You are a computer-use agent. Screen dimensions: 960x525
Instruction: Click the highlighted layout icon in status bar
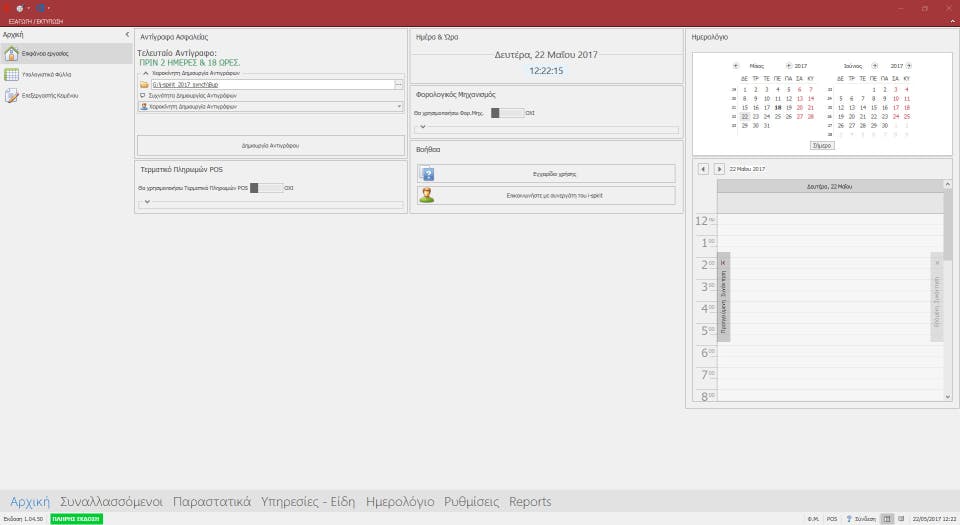tap(887, 519)
